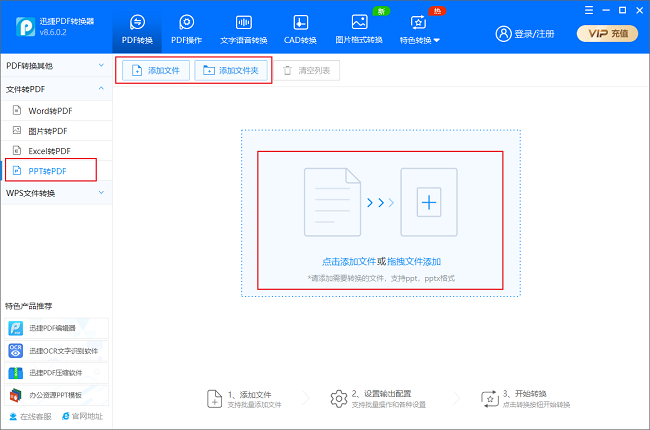Click version text v8.6.0.2
Image resolution: width=650 pixels, height=430 pixels.
click(x=53, y=32)
